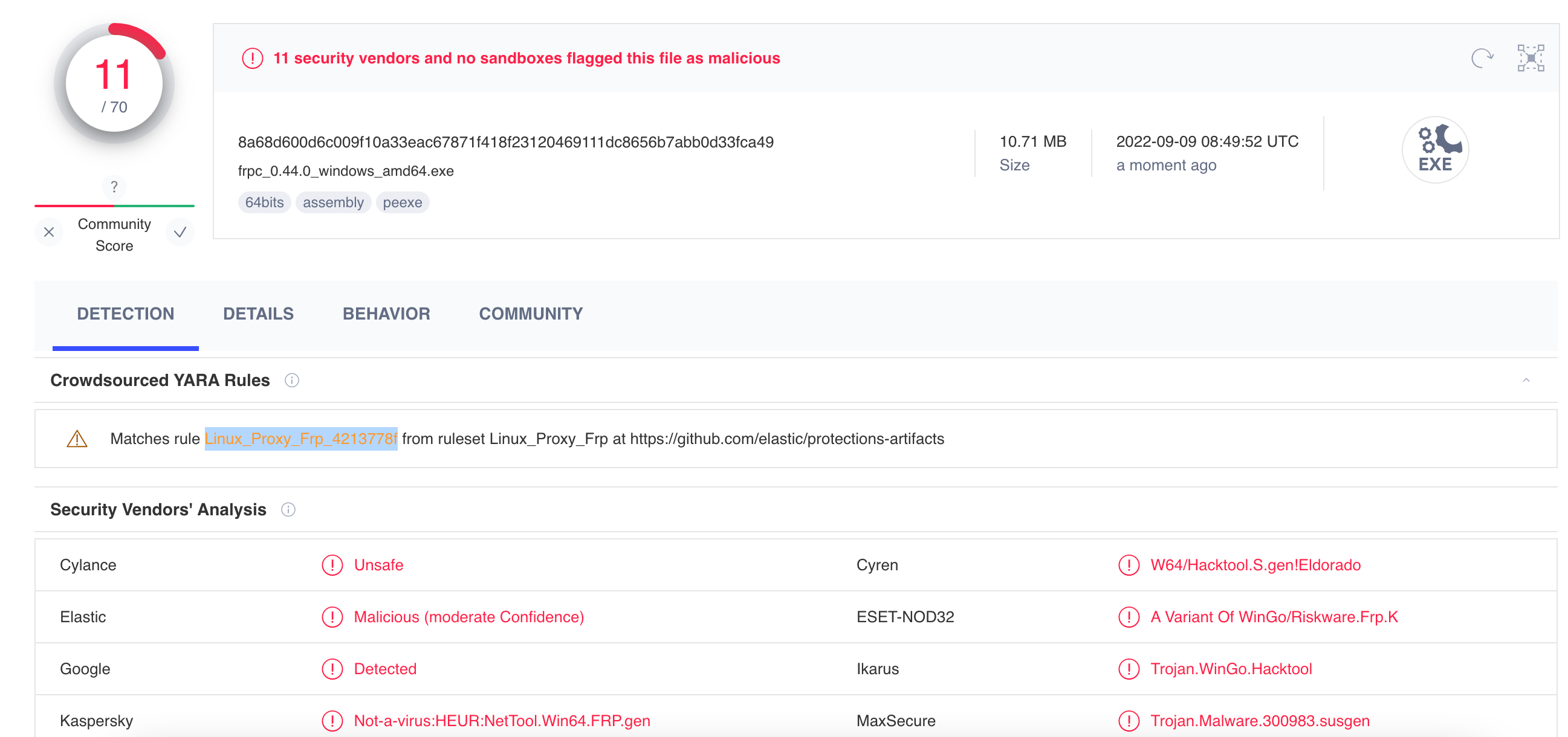Open the similar files graph icon
Viewport: 1568px width, 737px height.
(x=1530, y=59)
